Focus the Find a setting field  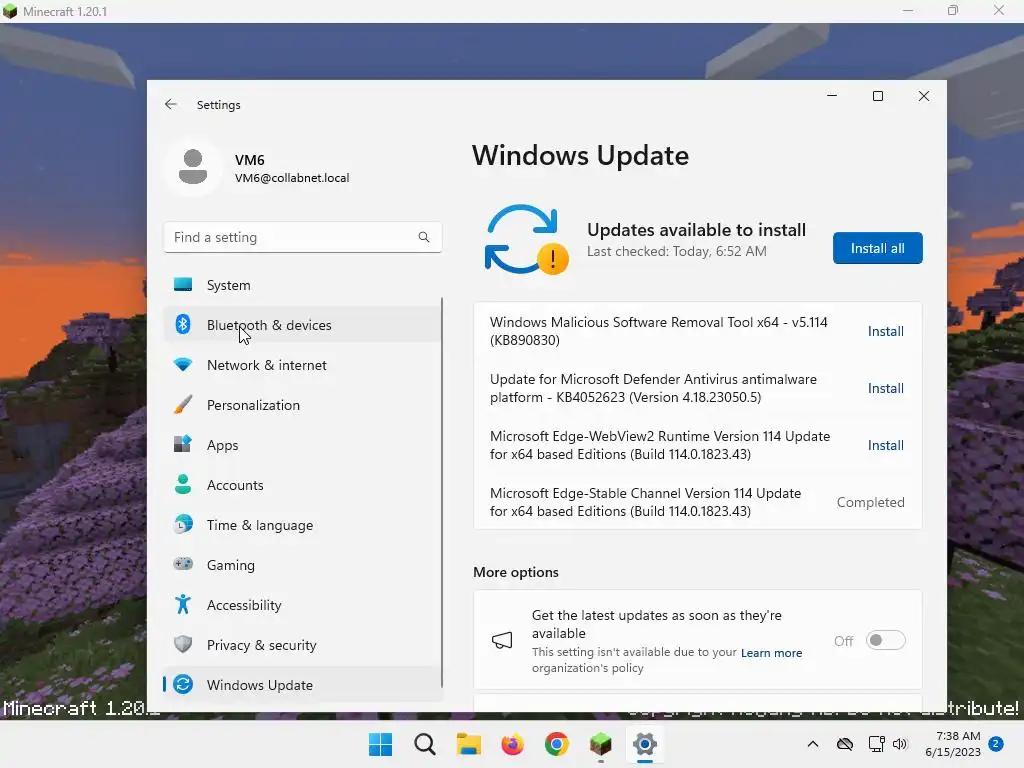pos(302,237)
